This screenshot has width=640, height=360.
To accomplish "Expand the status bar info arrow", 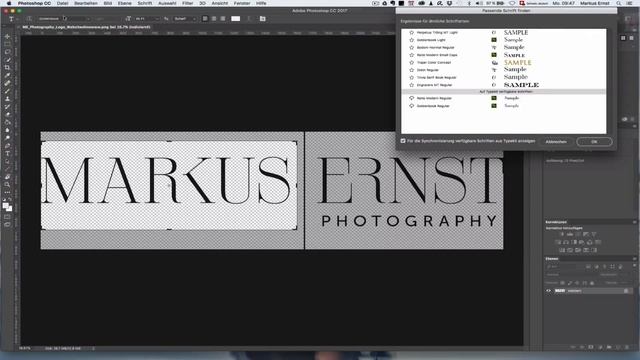I will coord(93,348).
